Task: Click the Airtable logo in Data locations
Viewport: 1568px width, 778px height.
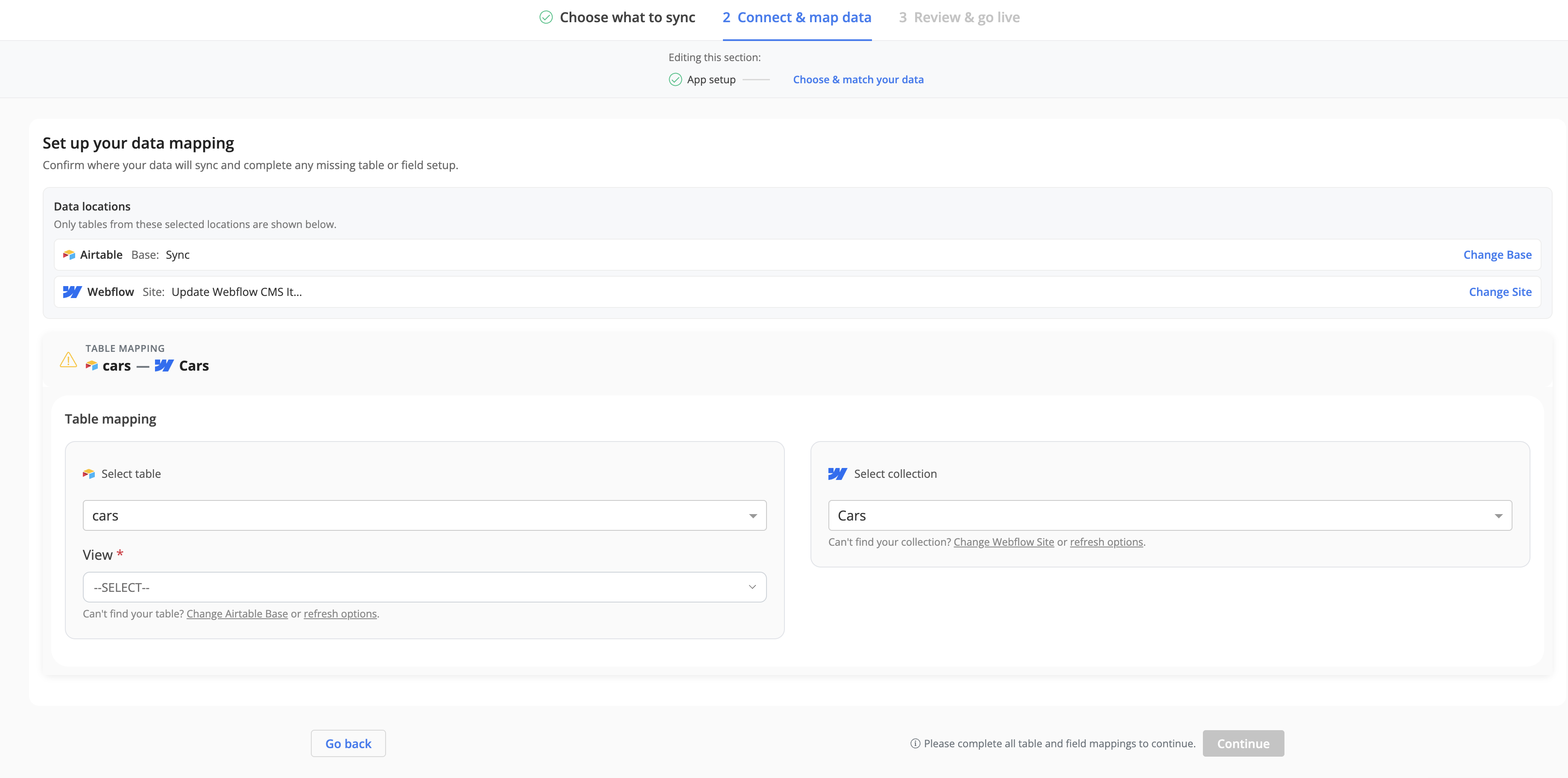Action: point(69,255)
